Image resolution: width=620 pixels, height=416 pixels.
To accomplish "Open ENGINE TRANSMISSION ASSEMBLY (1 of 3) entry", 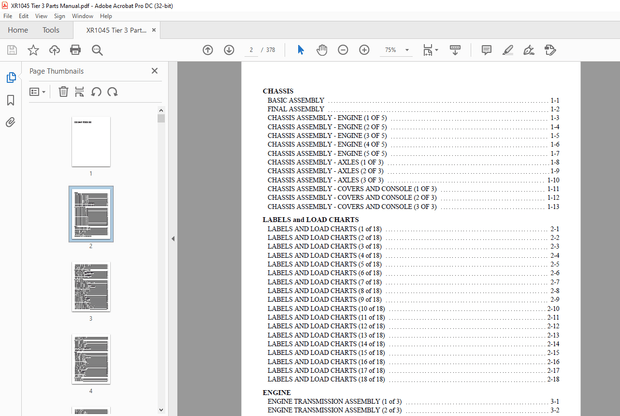I will coord(413,401).
